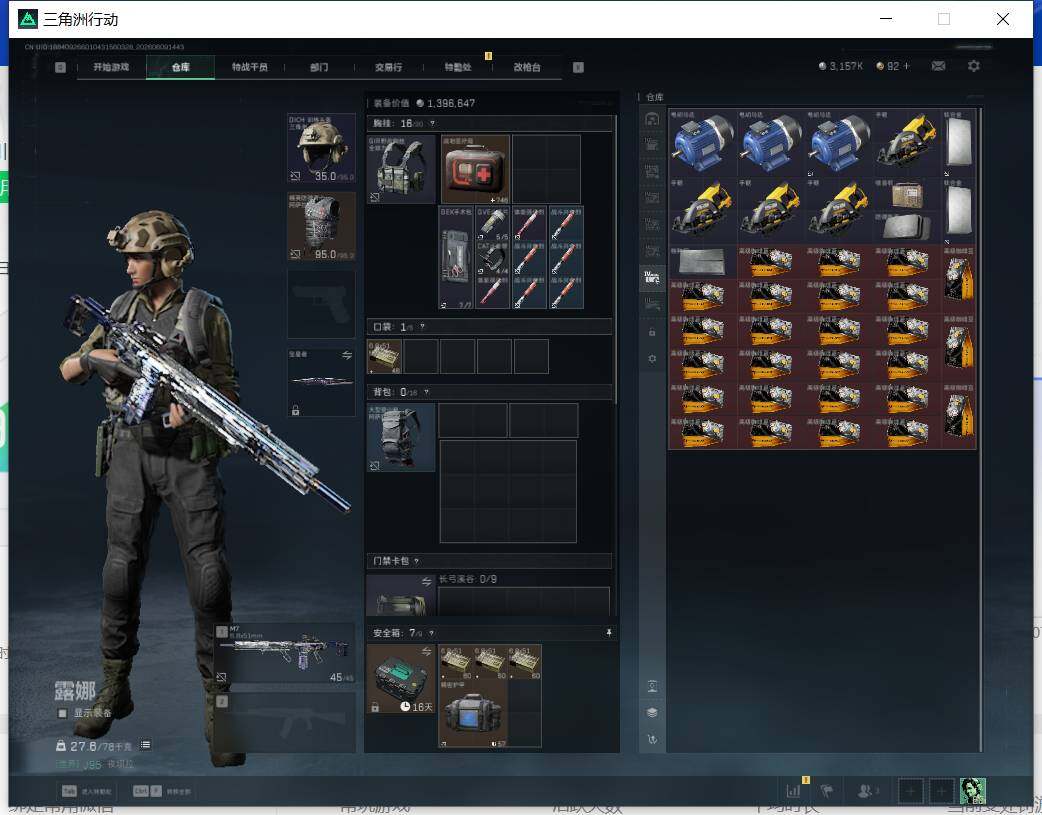The width and height of the screenshot is (1042, 815).
Task: Select the body armor slot 95.0
Action: click(x=322, y=226)
